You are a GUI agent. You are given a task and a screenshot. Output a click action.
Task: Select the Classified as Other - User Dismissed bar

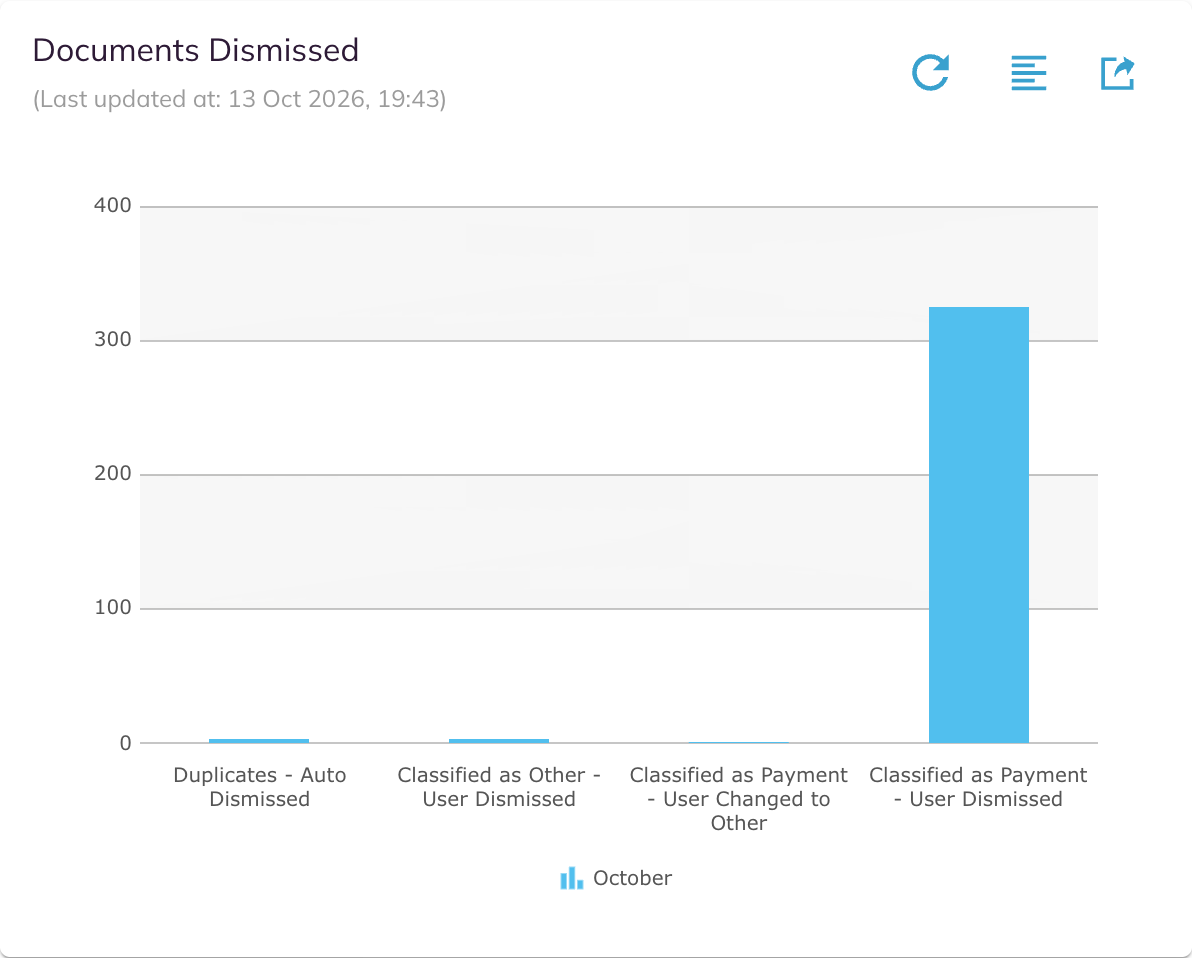(499, 741)
